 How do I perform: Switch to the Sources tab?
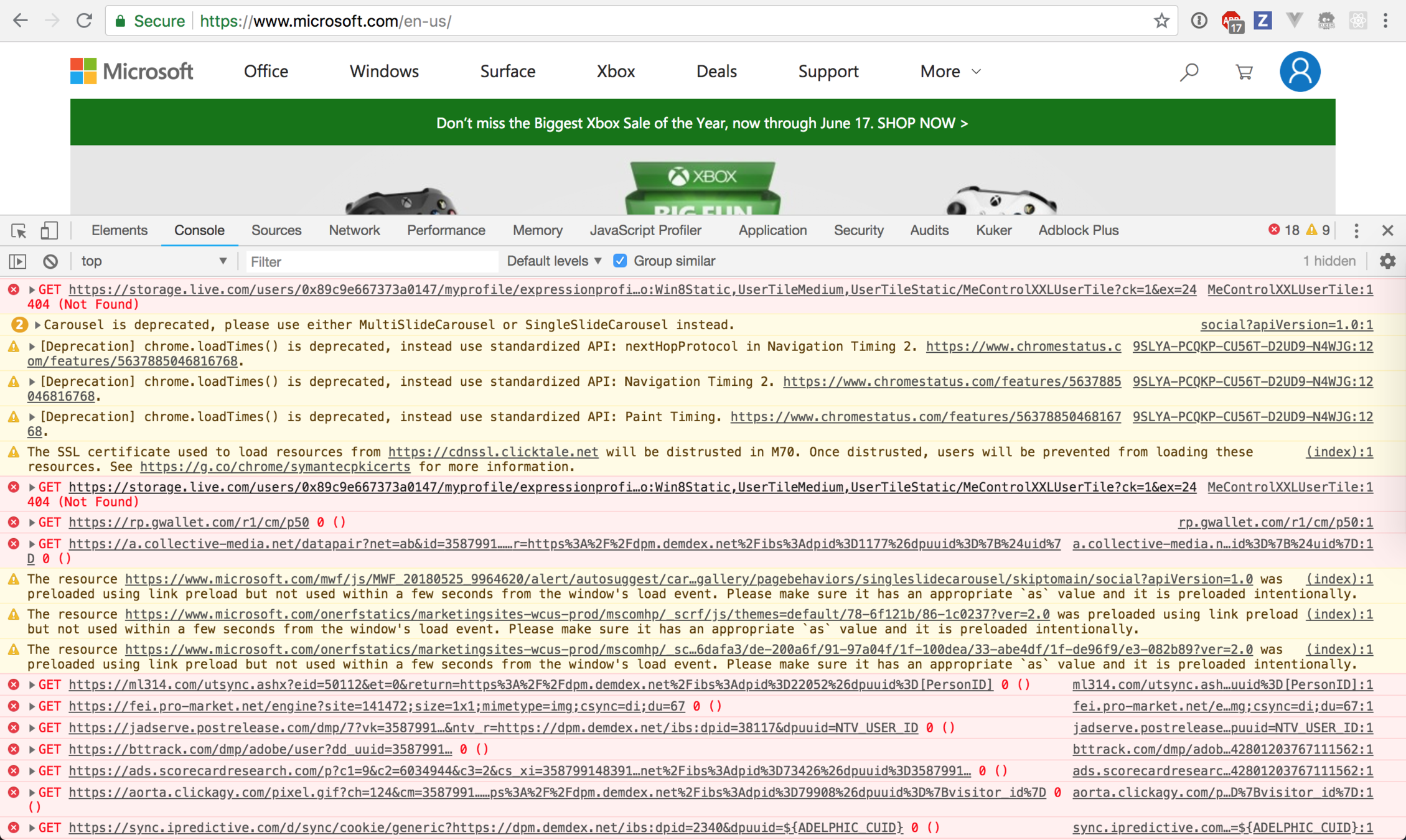(x=276, y=231)
